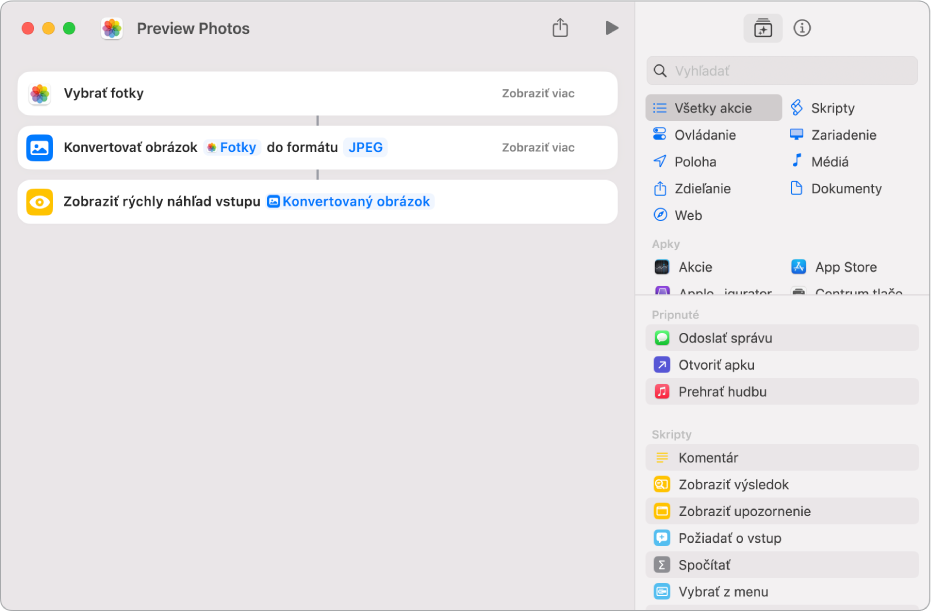The width and height of the screenshot is (931, 612).
Task: Select the Skripty category
Action: point(822,108)
